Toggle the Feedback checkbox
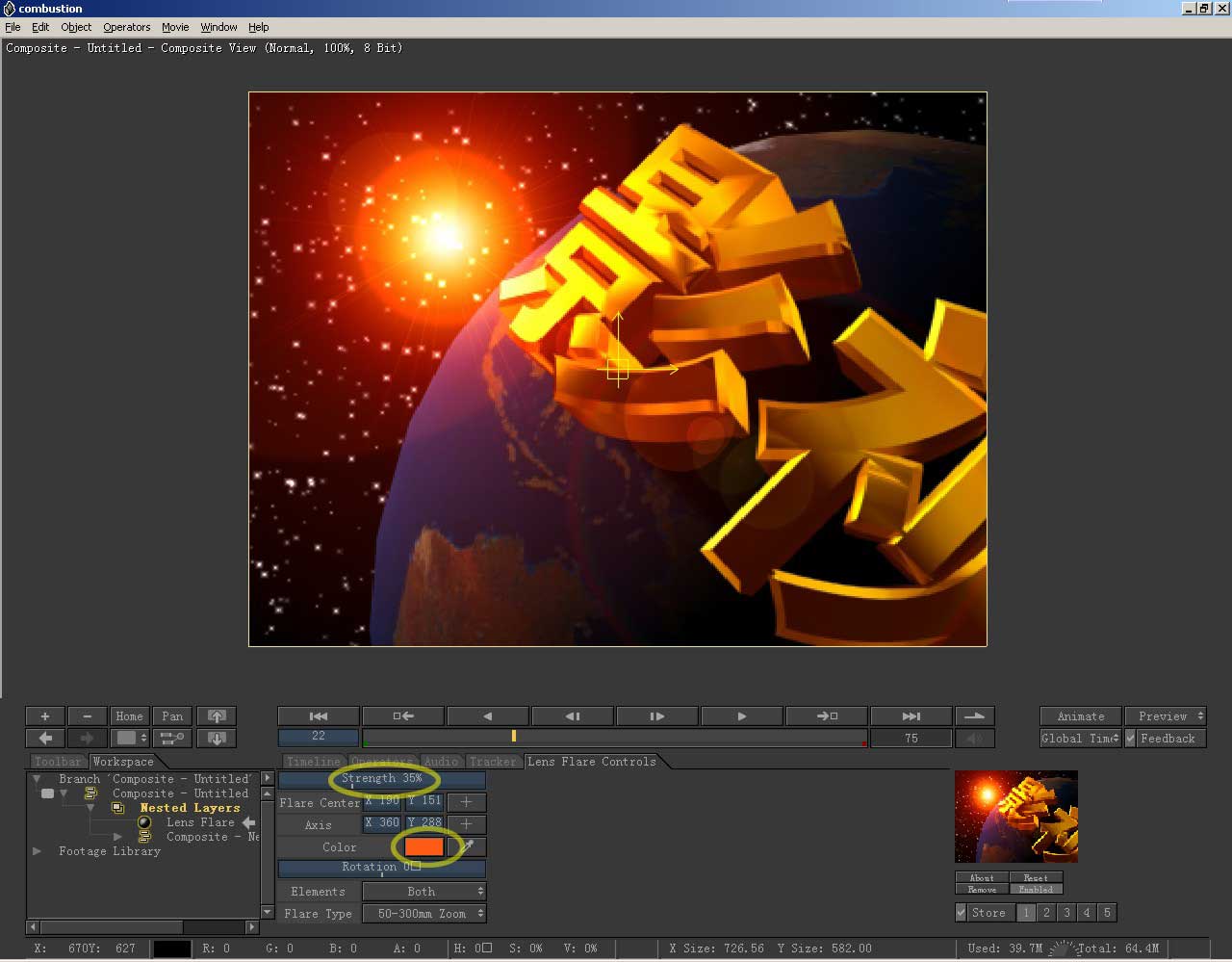Viewport: 1232px width, 962px height. pos(1132,739)
